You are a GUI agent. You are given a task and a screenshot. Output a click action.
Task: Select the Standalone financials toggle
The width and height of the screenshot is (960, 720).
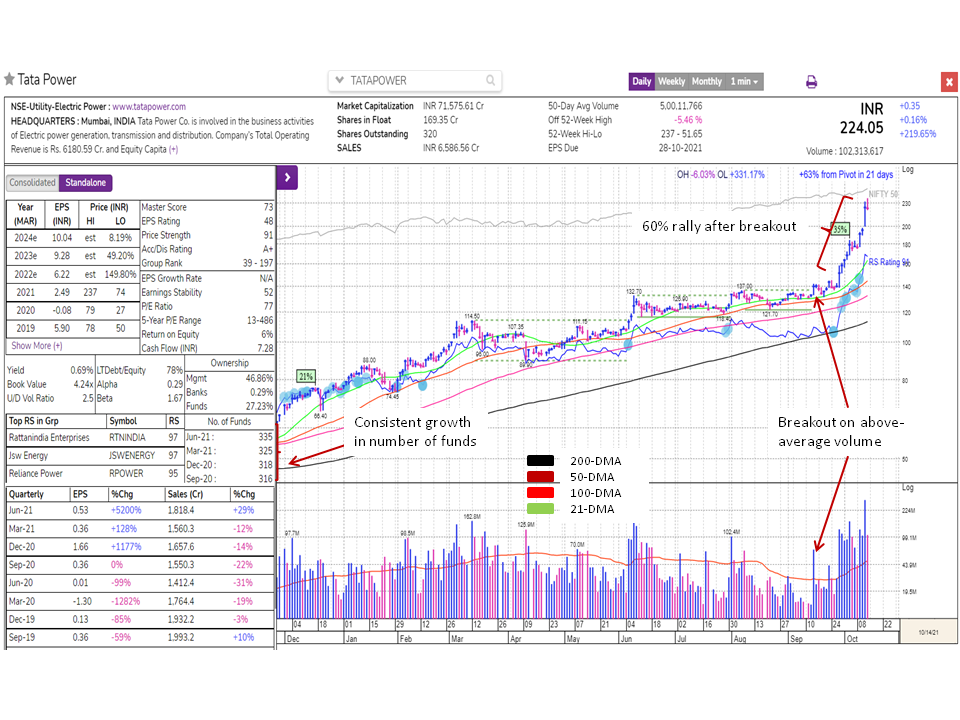pyautogui.click(x=86, y=182)
